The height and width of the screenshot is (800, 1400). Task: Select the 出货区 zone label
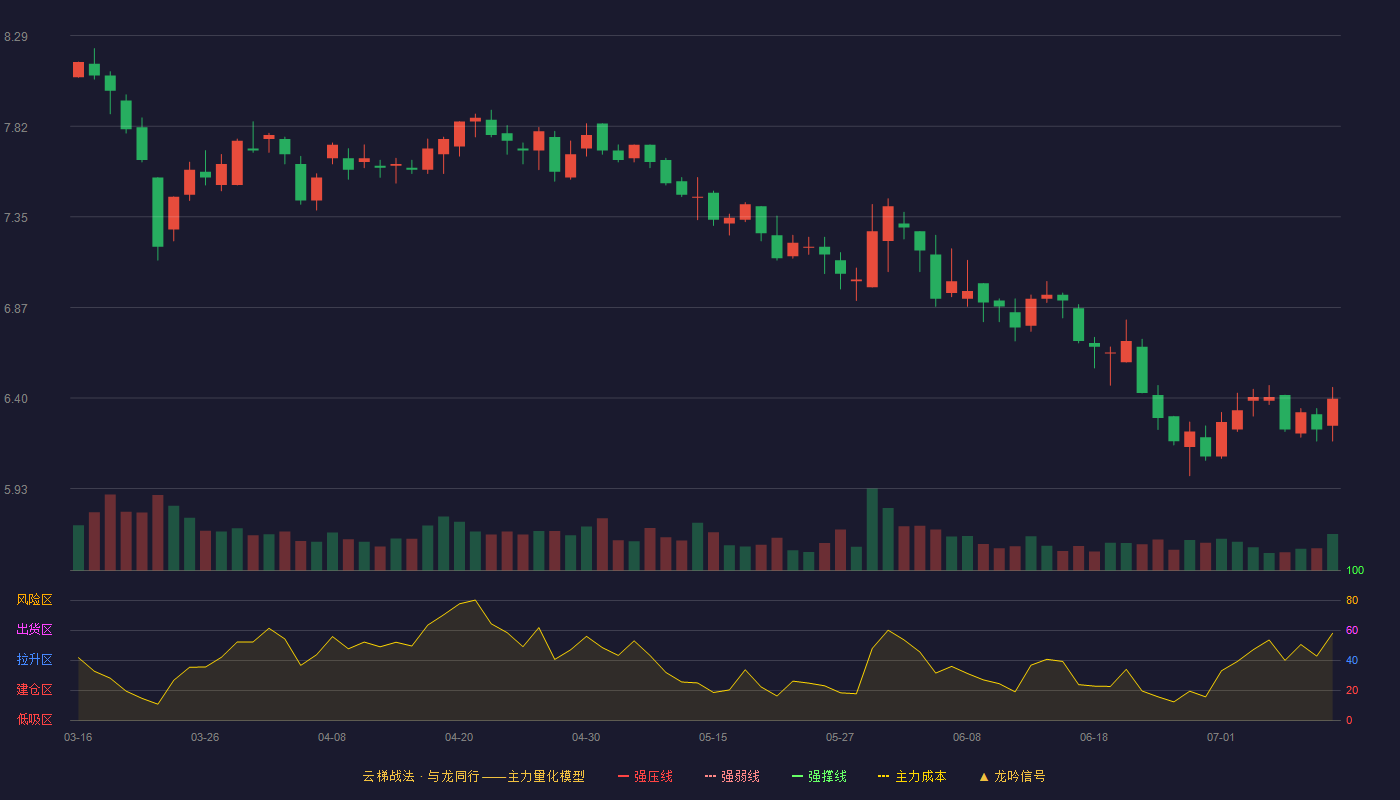pos(34,630)
